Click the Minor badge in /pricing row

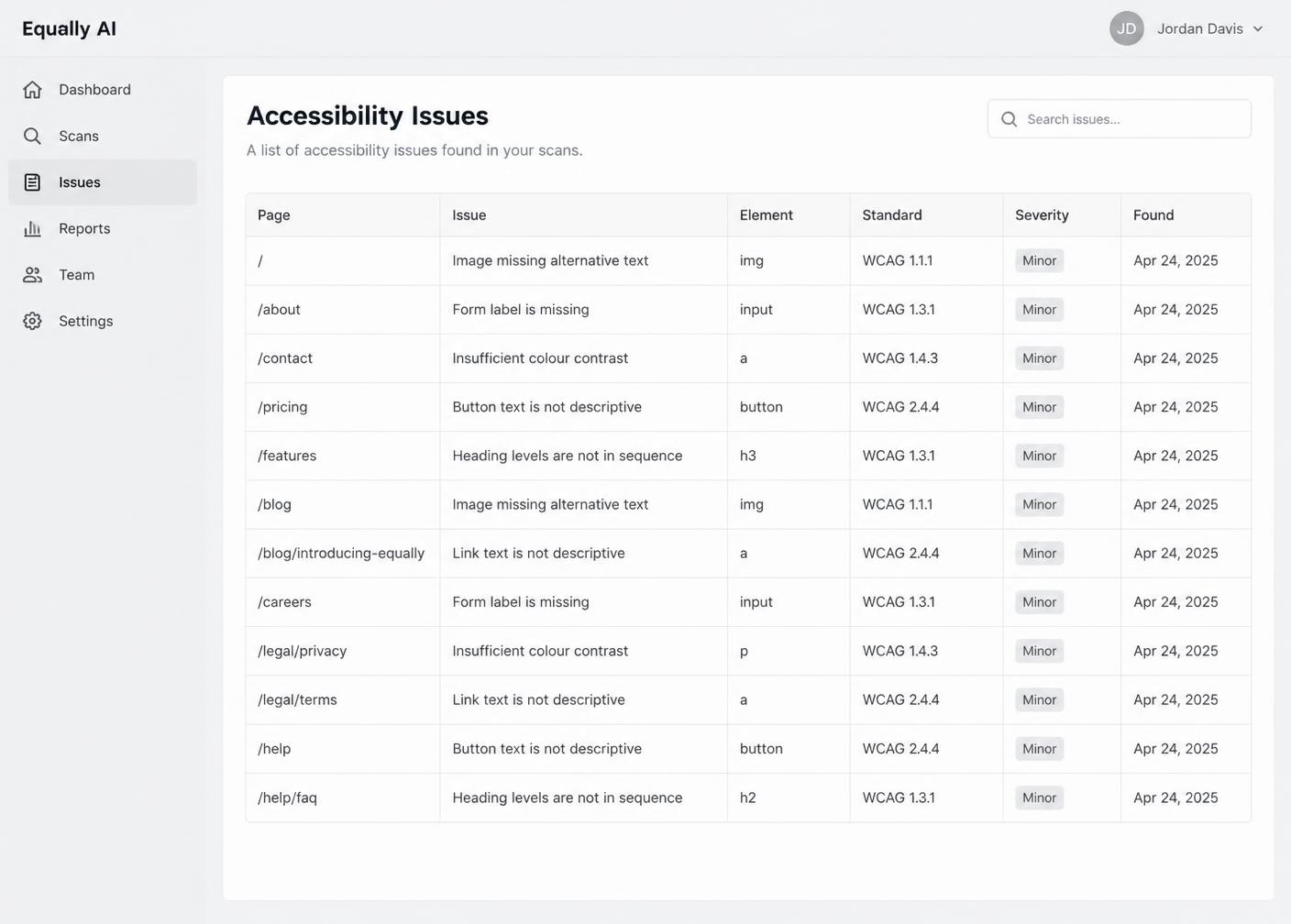tap(1040, 407)
